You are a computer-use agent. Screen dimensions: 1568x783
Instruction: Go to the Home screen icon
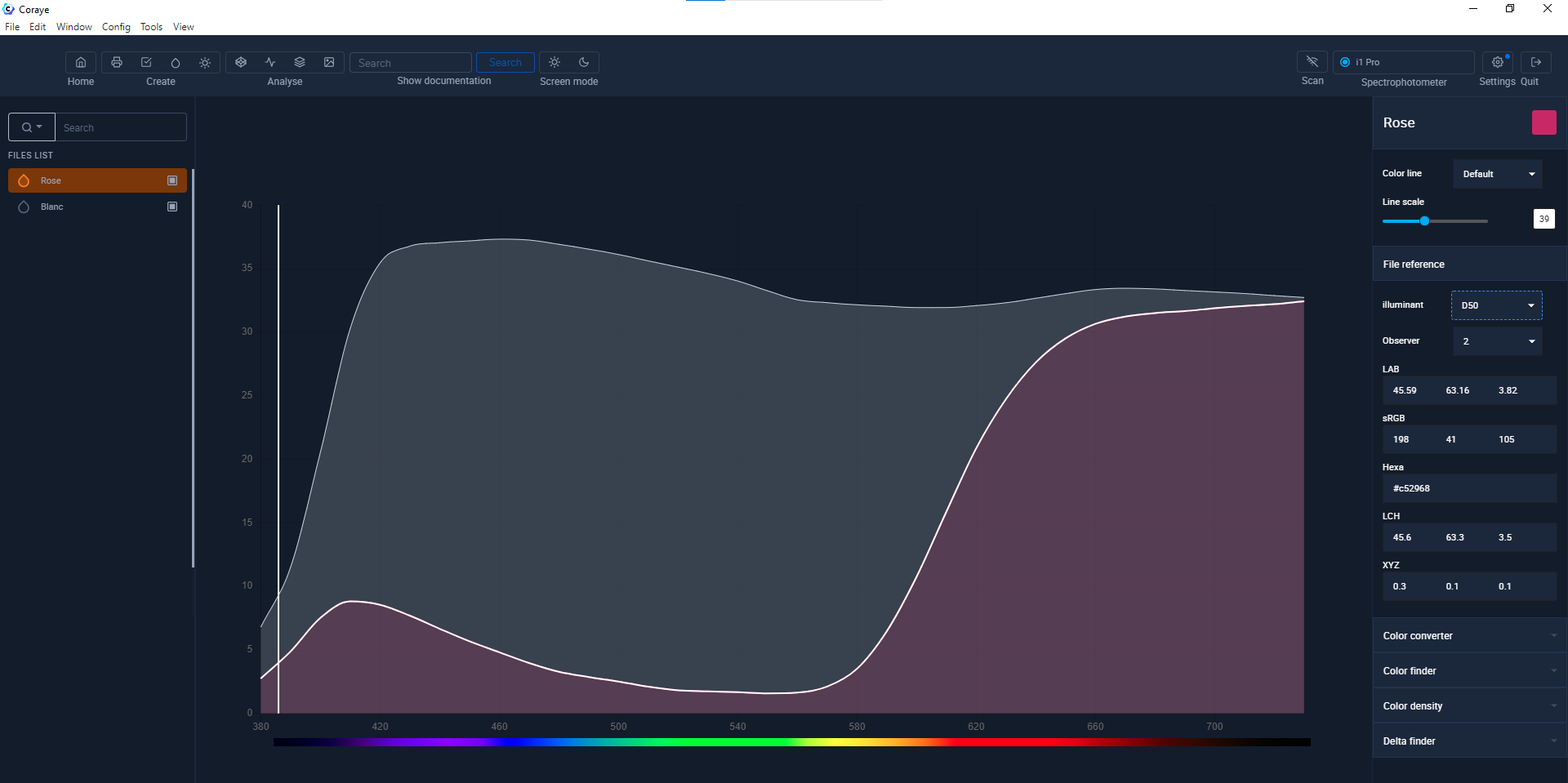tap(81, 62)
